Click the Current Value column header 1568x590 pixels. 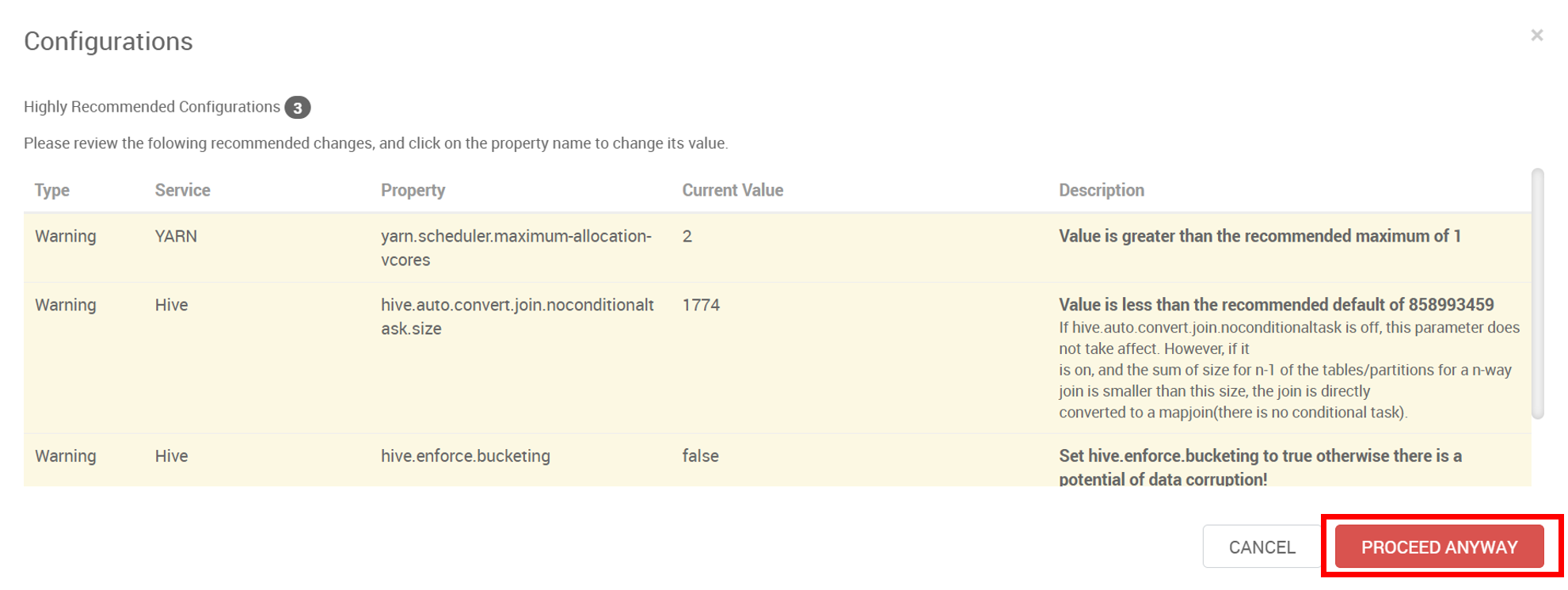tap(733, 190)
